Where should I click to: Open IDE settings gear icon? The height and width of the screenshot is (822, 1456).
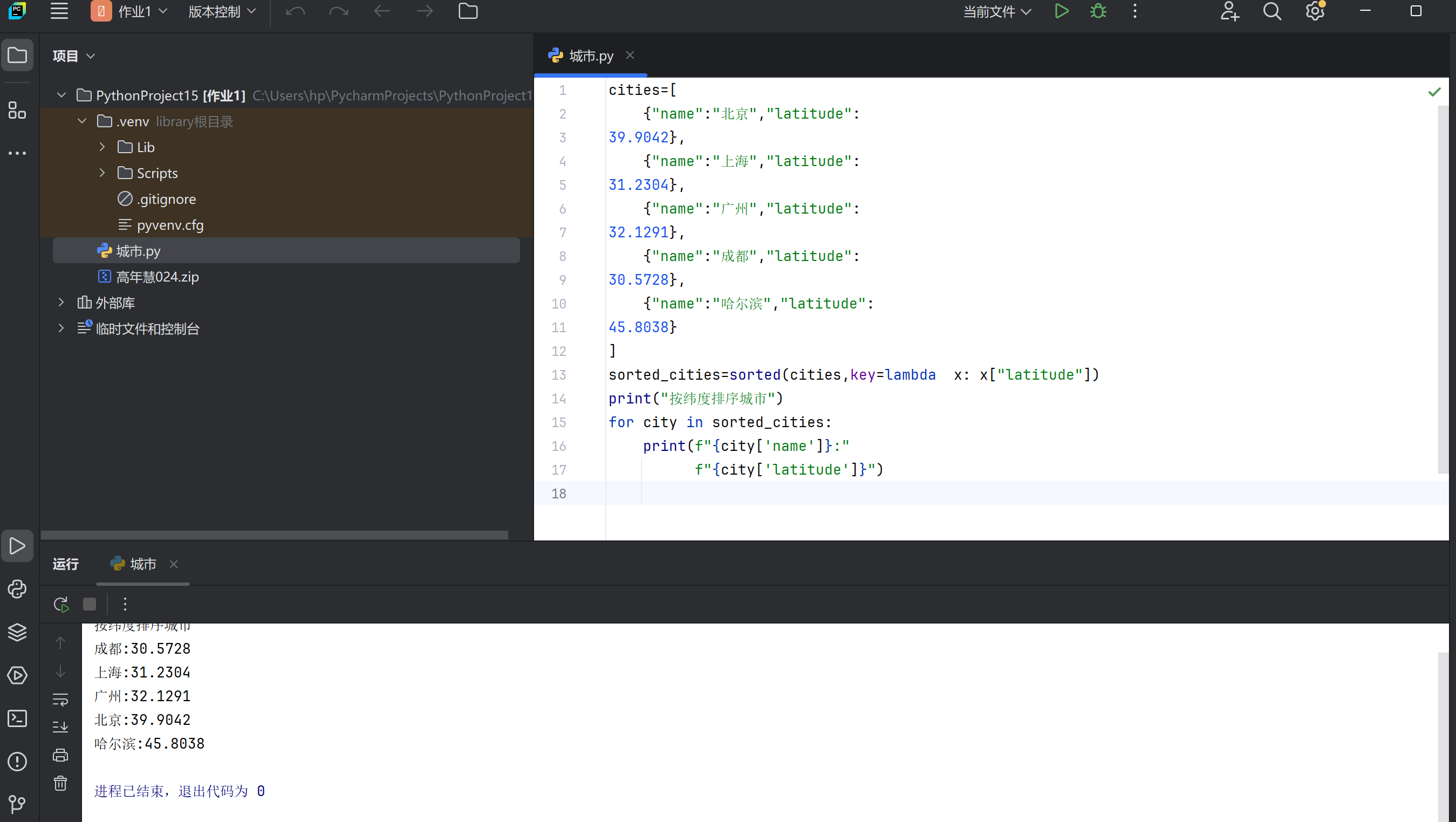(x=1315, y=11)
